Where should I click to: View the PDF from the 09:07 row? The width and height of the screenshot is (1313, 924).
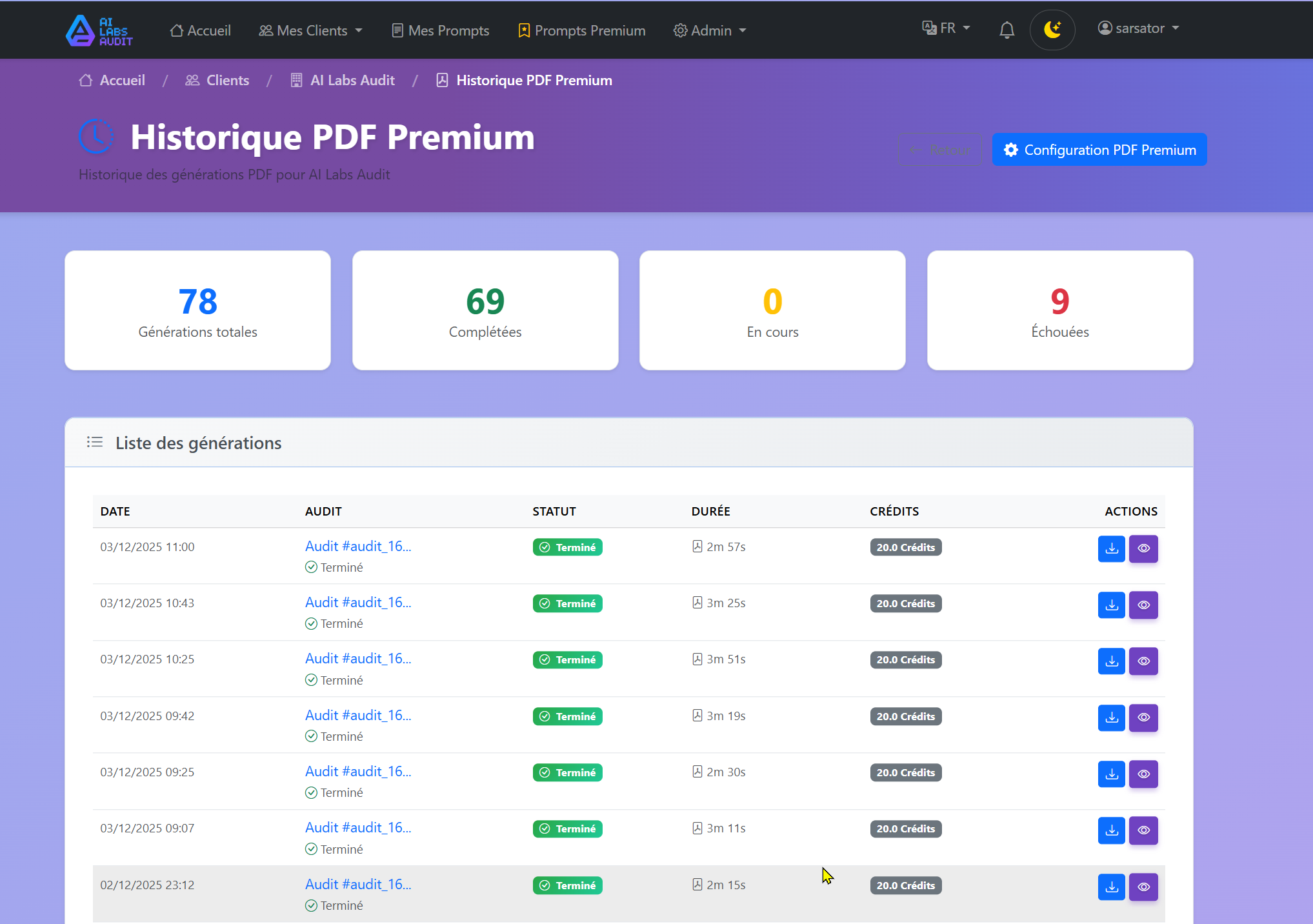tap(1143, 830)
